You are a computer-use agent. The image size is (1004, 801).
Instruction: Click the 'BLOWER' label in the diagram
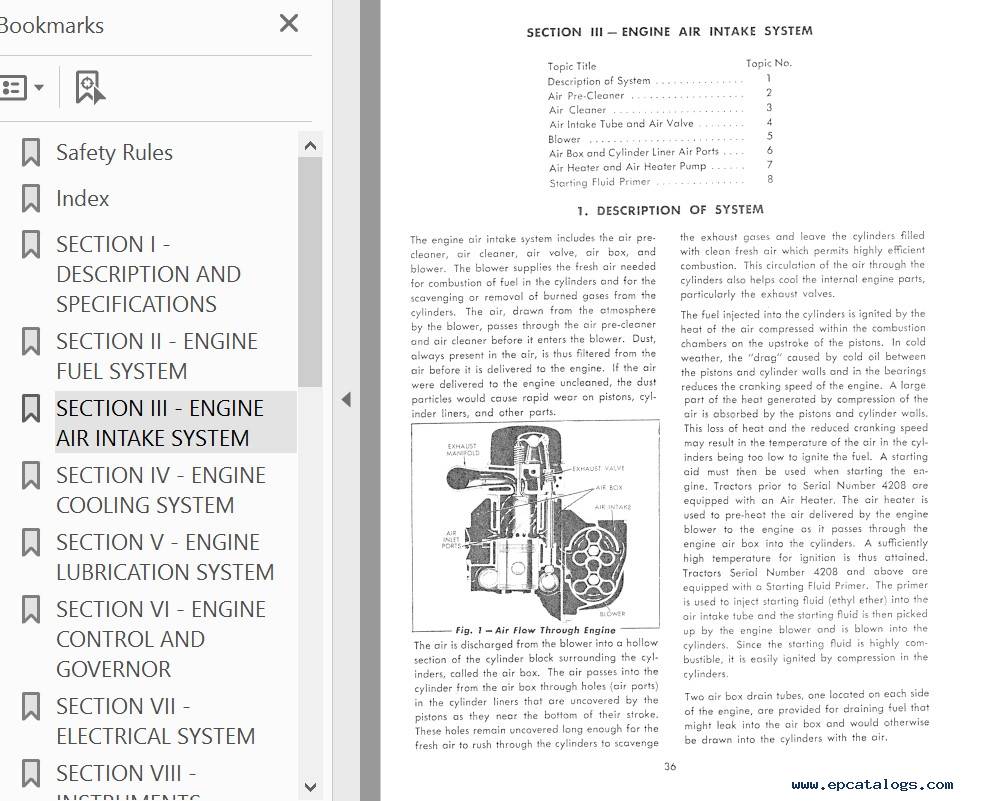[613, 613]
